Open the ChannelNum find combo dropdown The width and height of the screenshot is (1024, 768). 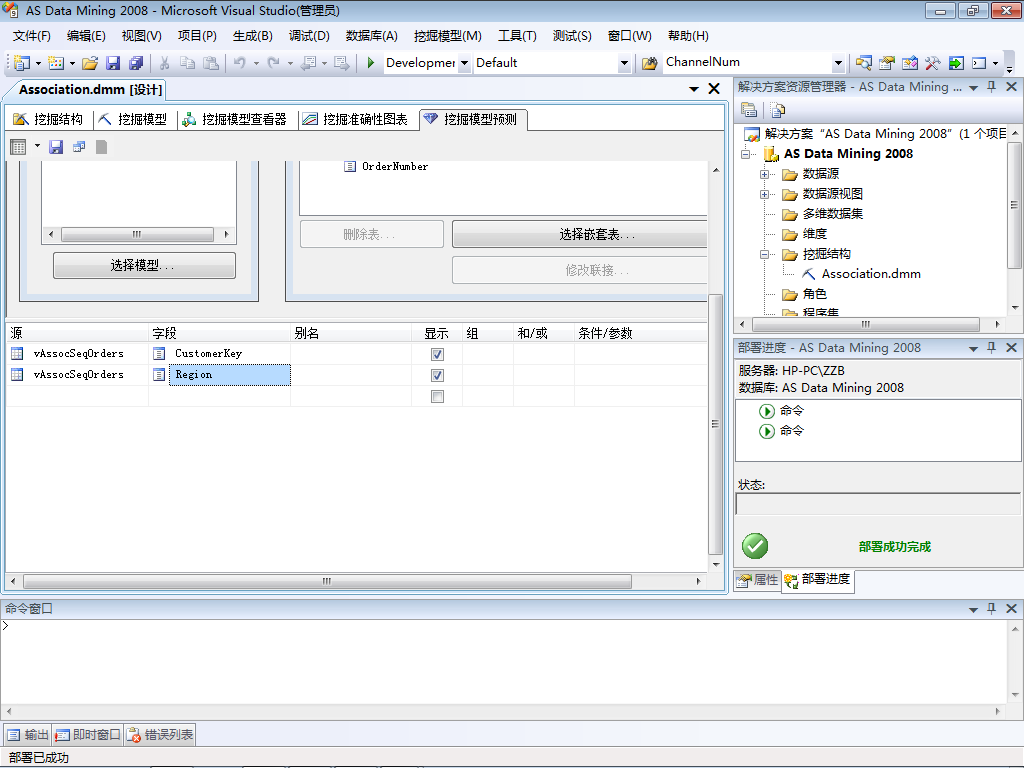(x=838, y=63)
